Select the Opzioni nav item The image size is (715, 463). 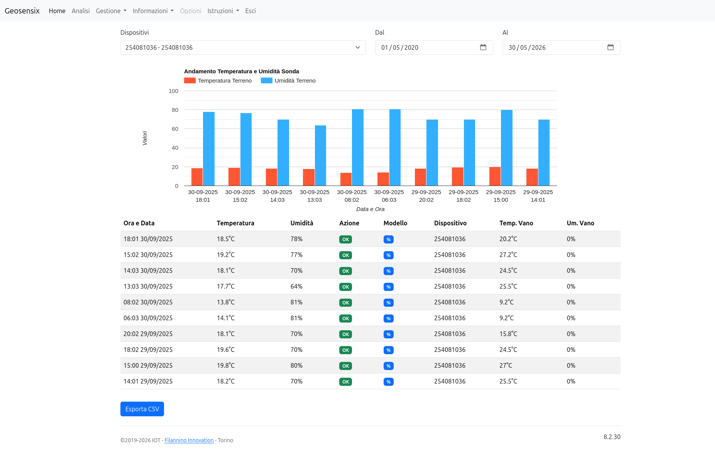coord(190,11)
